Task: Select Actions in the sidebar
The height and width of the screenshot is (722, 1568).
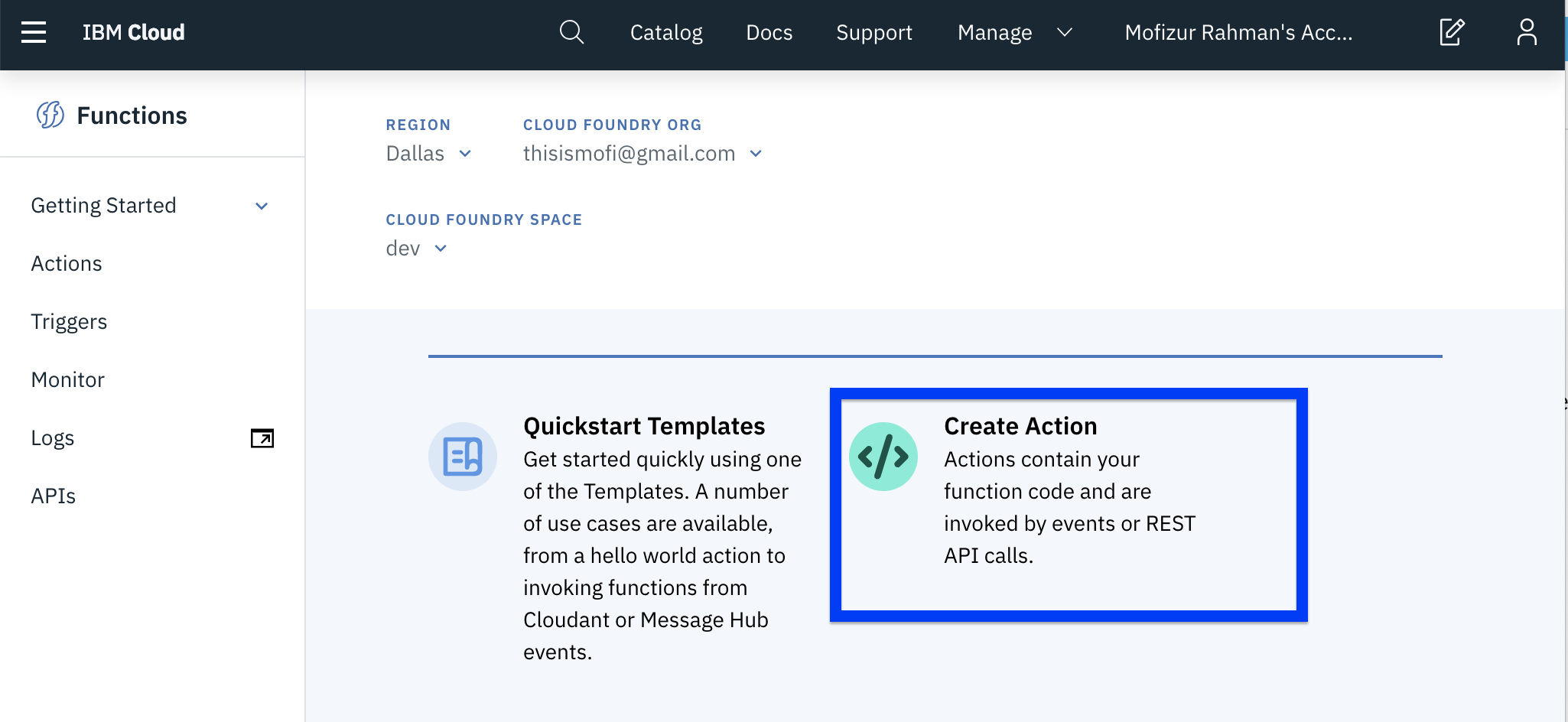Action: point(67,264)
